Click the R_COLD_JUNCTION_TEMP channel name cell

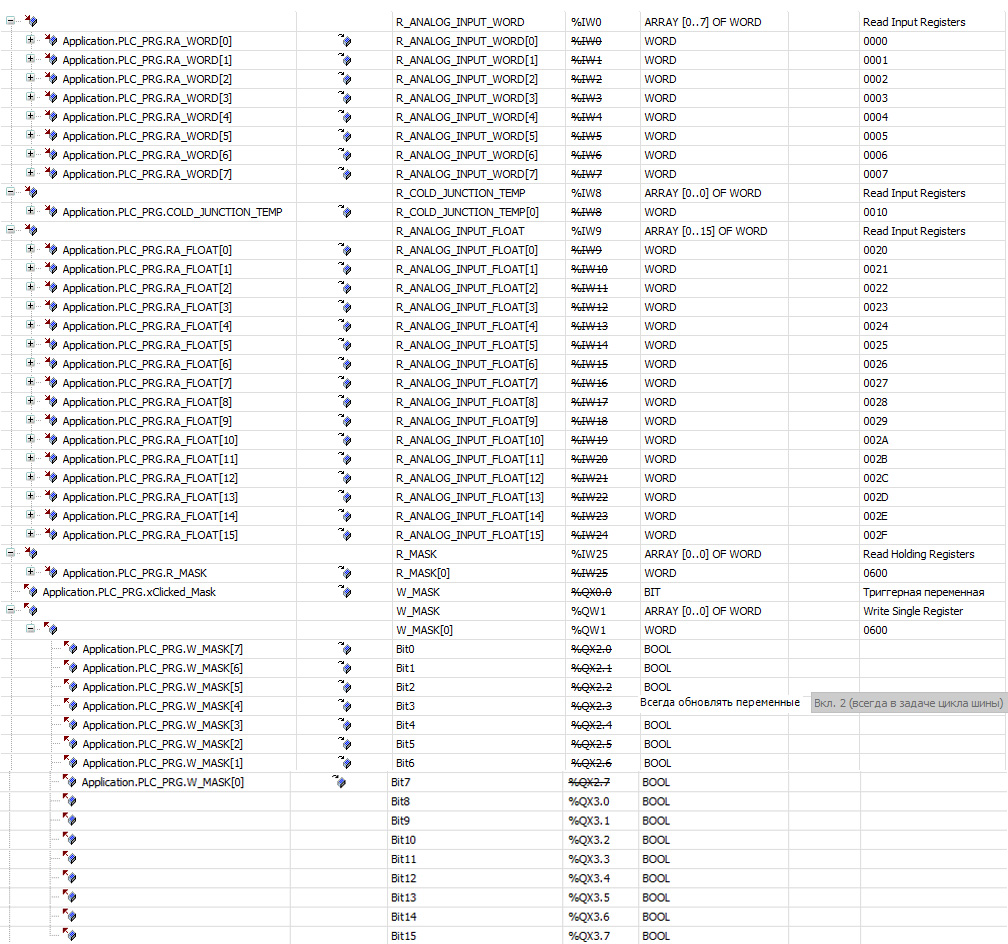coord(460,193)
